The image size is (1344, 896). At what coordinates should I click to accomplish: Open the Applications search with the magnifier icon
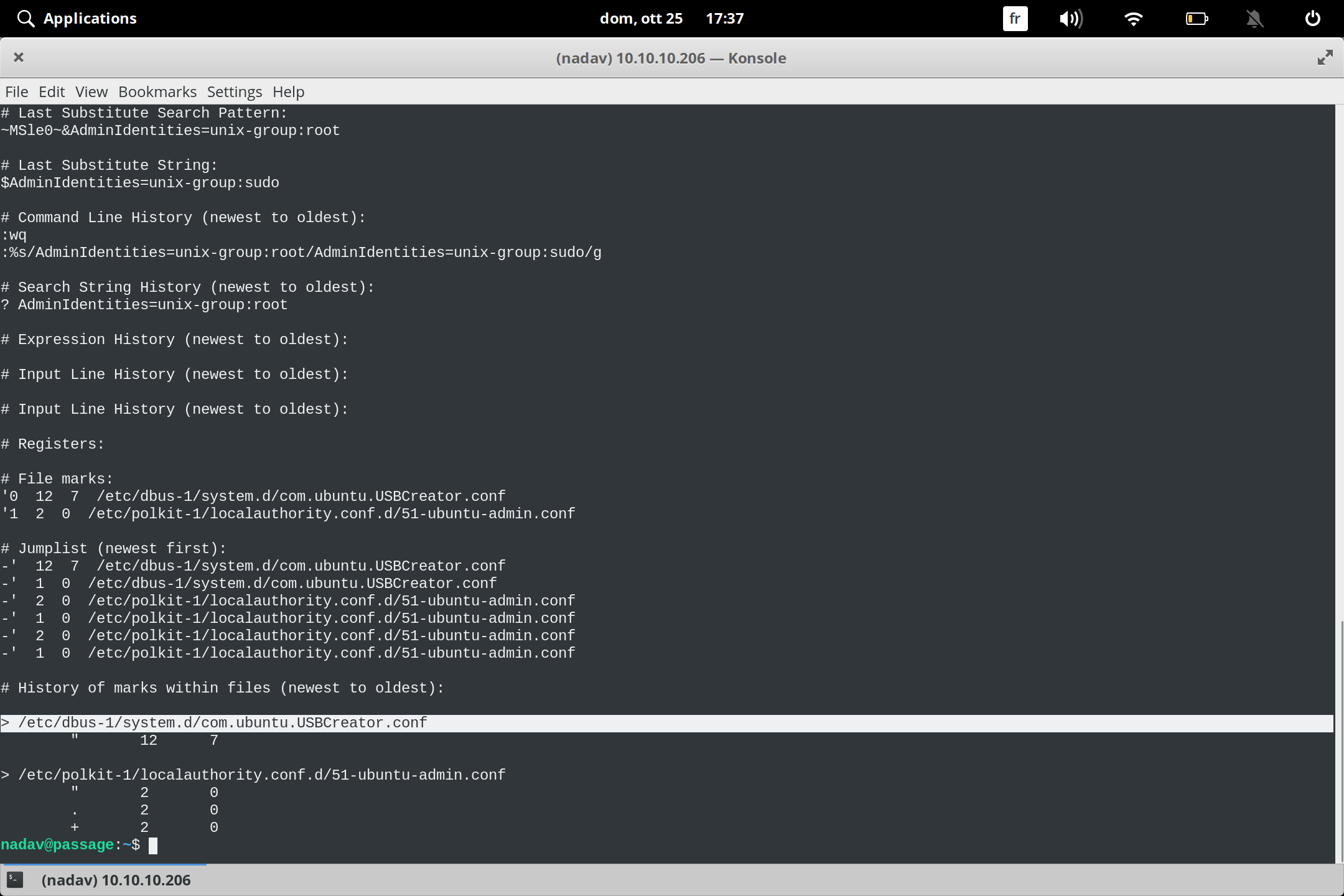click(x=26, y=18)
